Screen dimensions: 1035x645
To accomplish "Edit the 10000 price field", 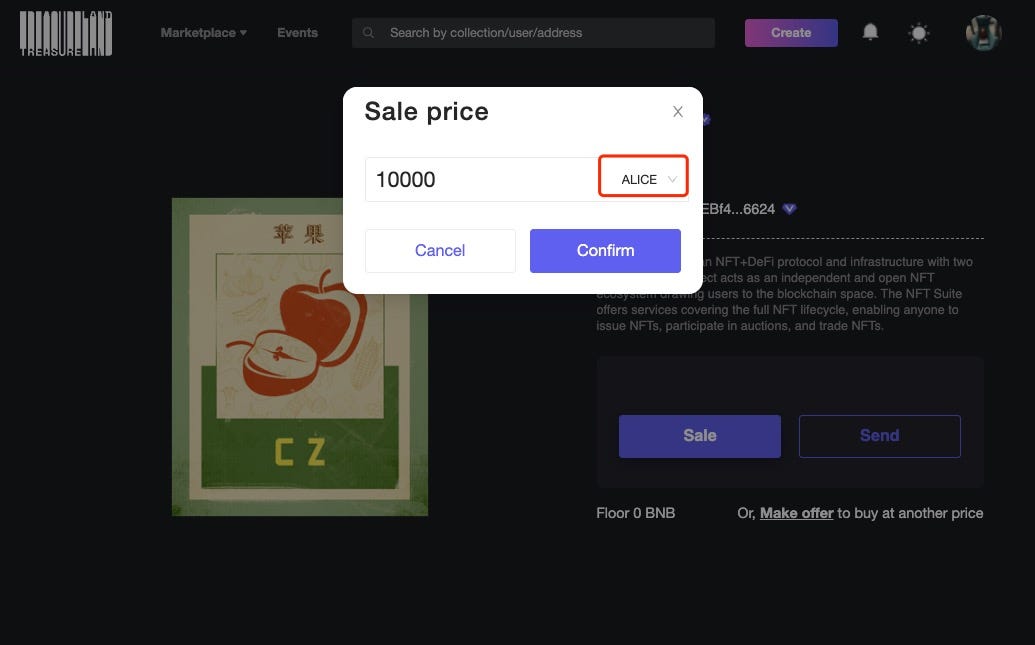I will pyautogui.click(x=482, y=180).
